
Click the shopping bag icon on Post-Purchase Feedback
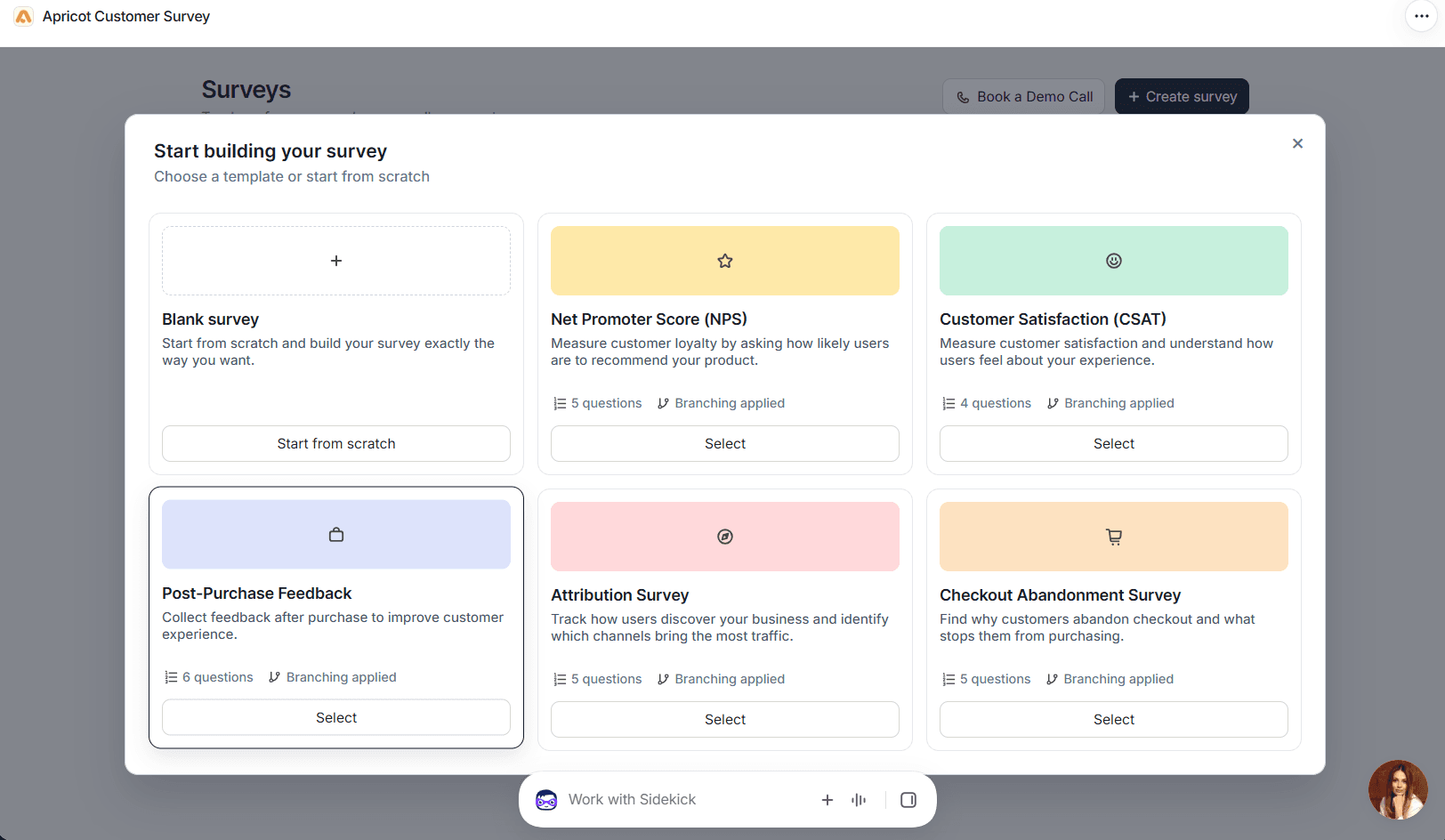336,535
